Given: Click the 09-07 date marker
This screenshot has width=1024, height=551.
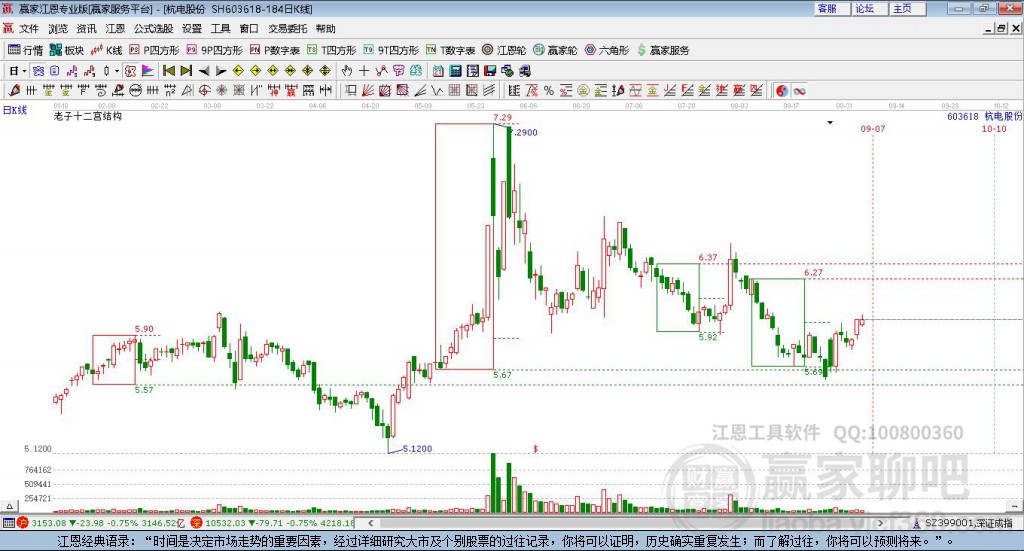Looking at the screenshot, I should [872, 129].
